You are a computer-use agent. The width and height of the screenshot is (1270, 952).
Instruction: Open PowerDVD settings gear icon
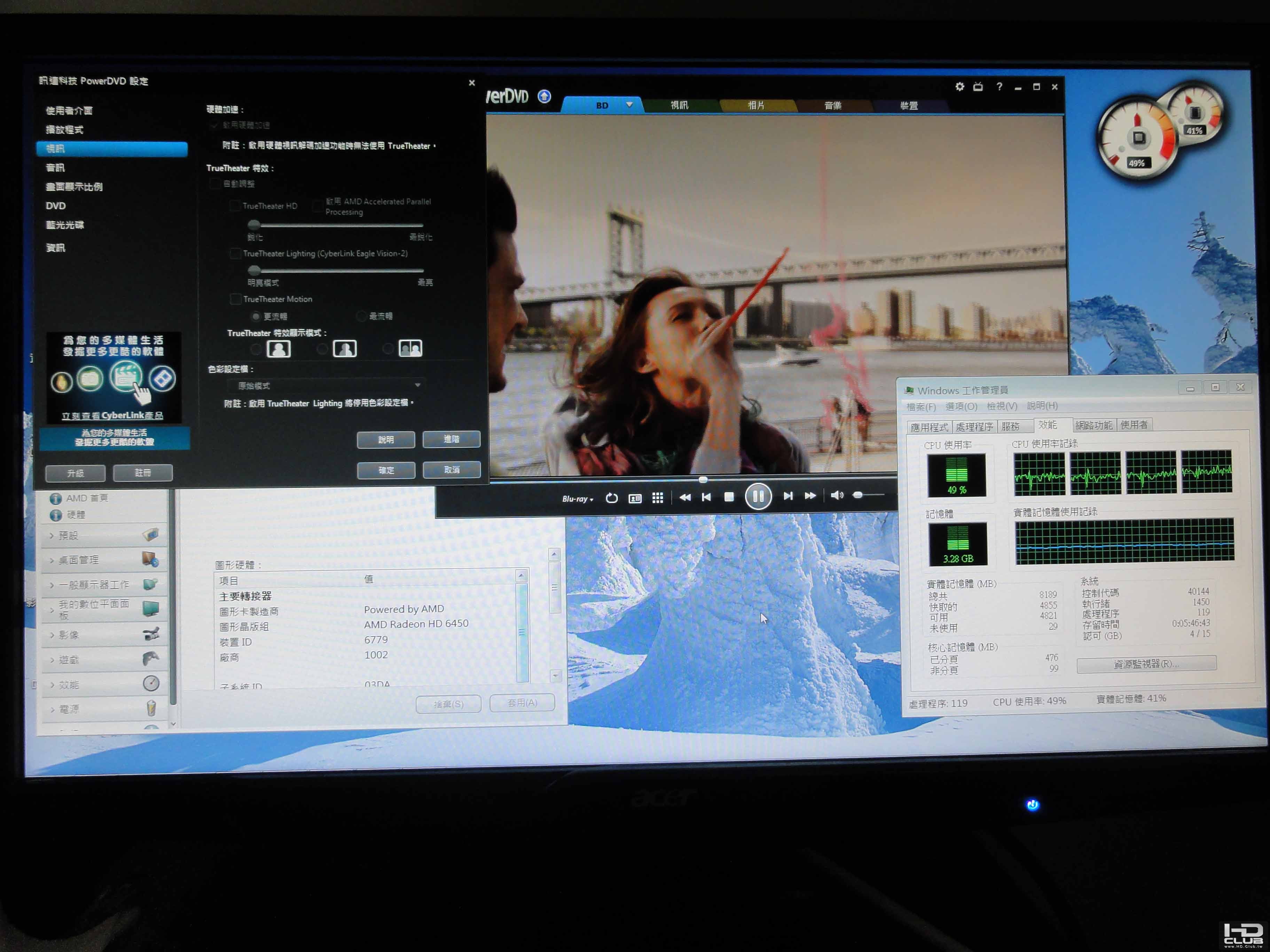[959, 86]
